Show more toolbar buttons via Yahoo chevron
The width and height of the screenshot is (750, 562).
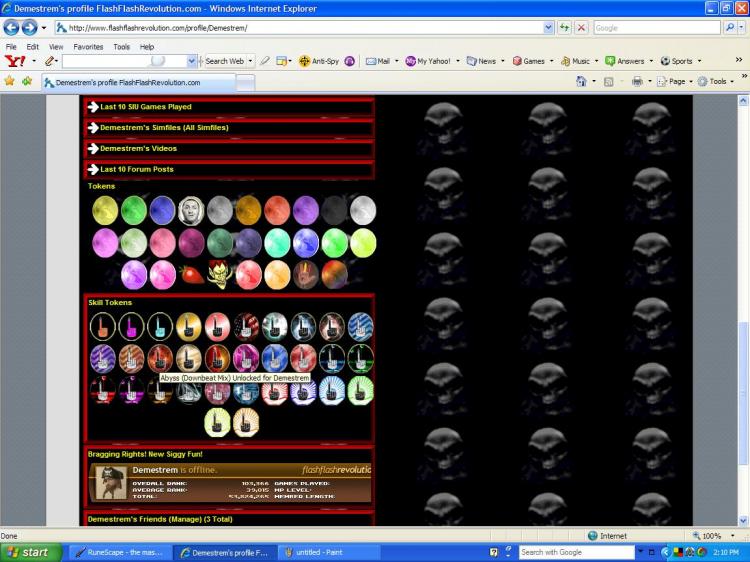click(739, 59)
